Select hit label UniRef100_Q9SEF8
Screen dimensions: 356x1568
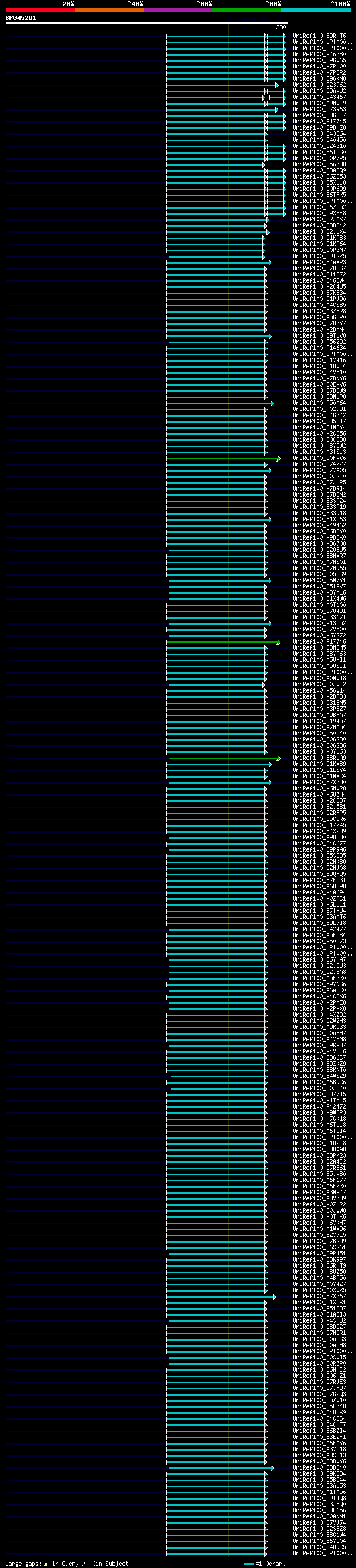coord(319,213)
